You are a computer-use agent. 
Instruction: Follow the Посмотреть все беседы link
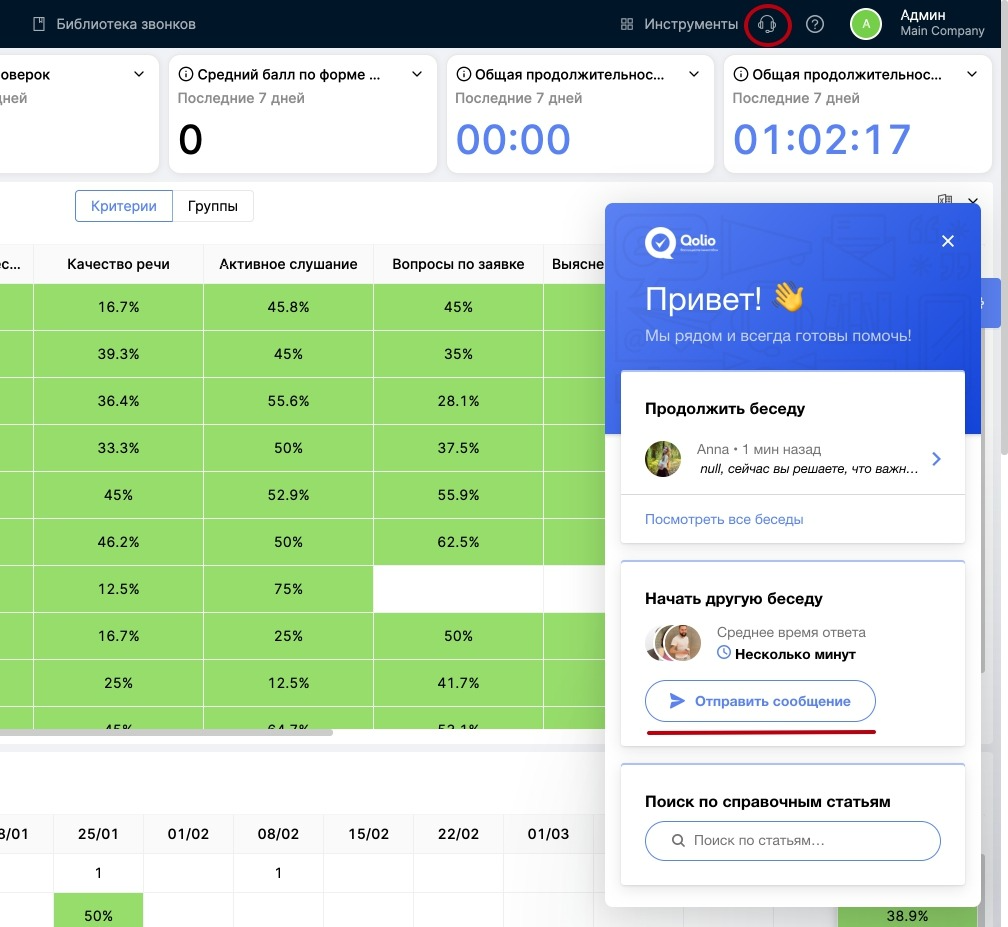point(724,519)
